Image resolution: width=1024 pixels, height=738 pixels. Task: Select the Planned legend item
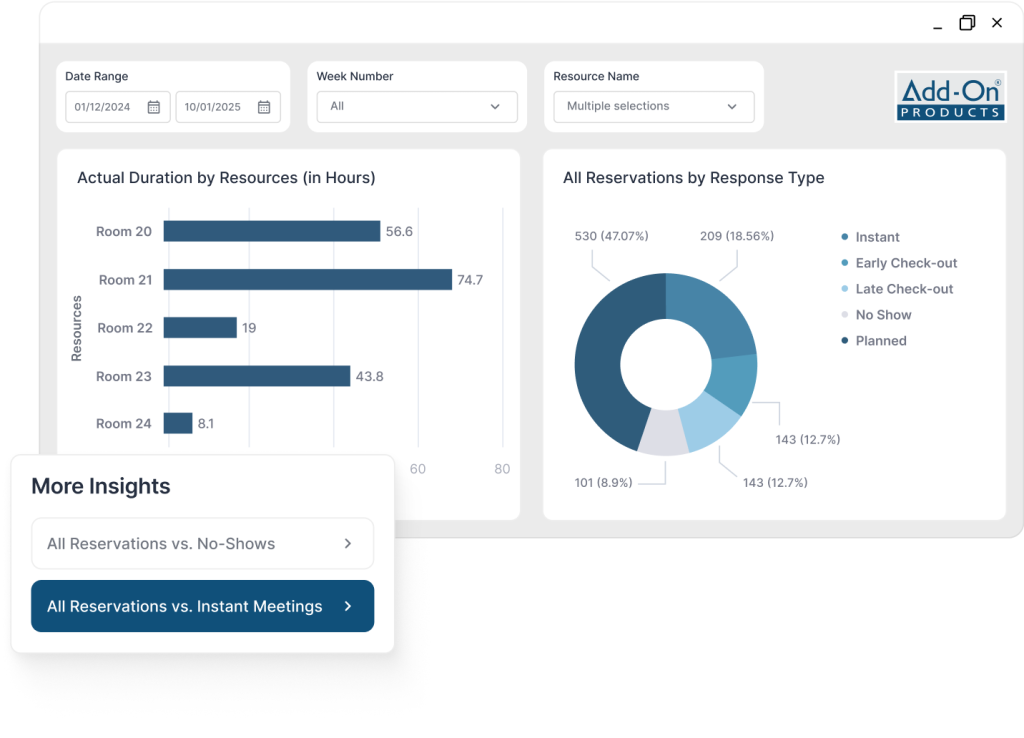(880, 341)
